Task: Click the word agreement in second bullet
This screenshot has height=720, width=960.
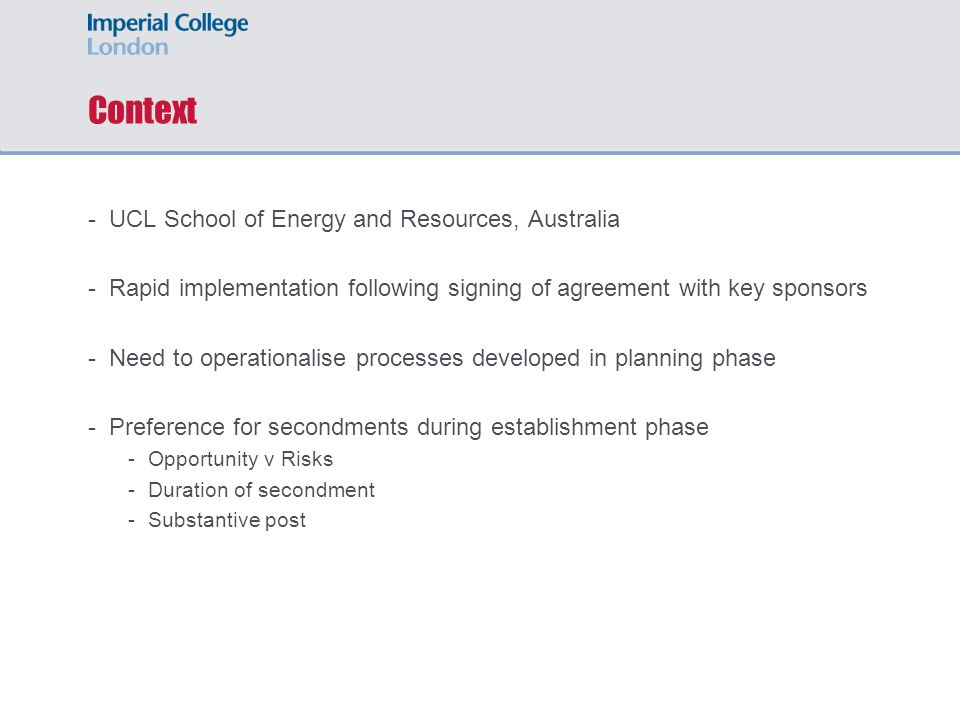Action: (613, 289)
